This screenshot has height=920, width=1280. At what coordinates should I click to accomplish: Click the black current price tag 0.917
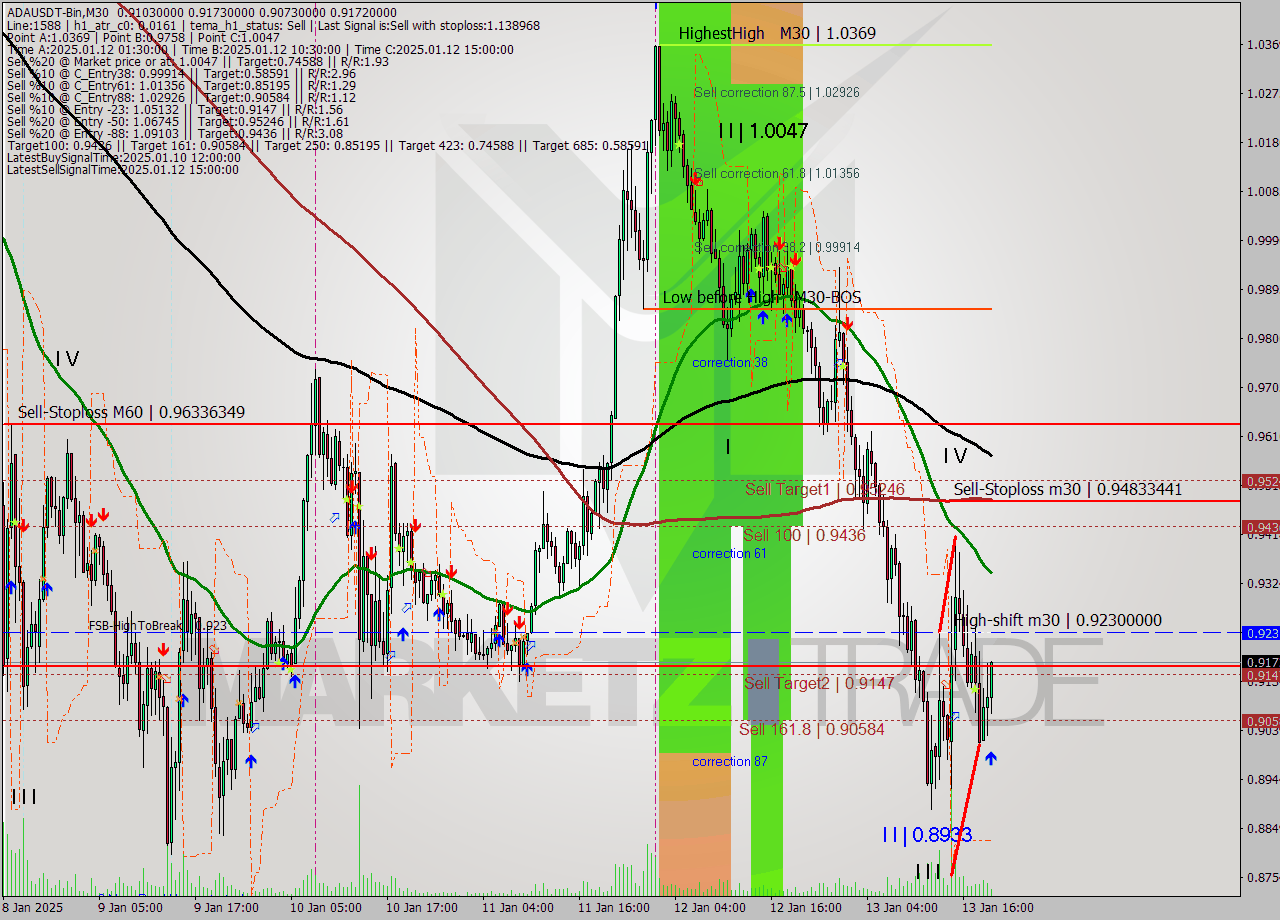[x=1260, y=662]
